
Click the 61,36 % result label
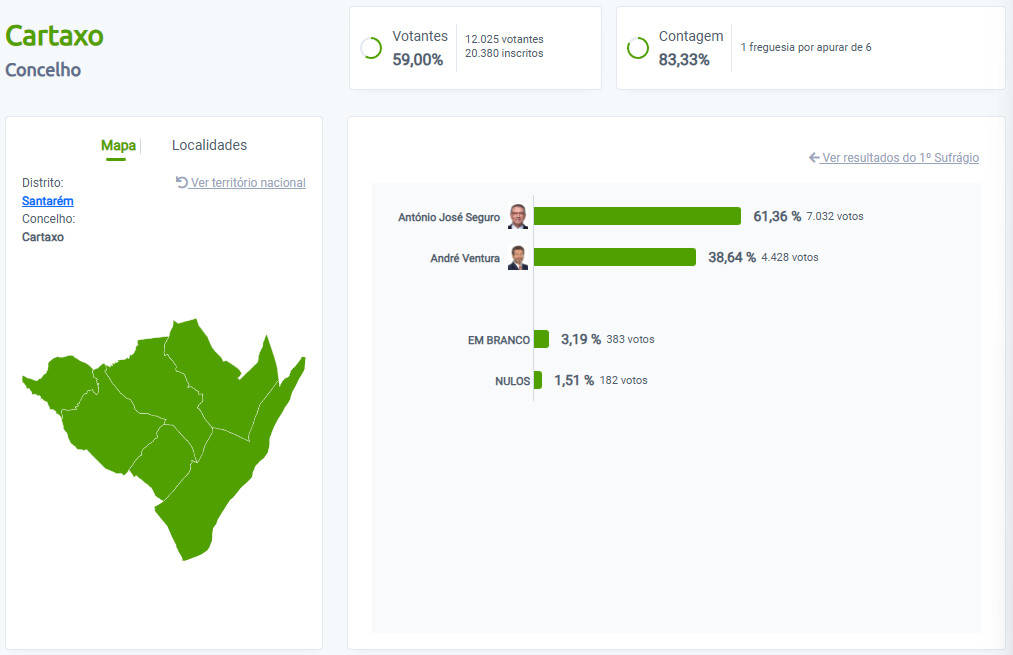[x=777, y=216]
